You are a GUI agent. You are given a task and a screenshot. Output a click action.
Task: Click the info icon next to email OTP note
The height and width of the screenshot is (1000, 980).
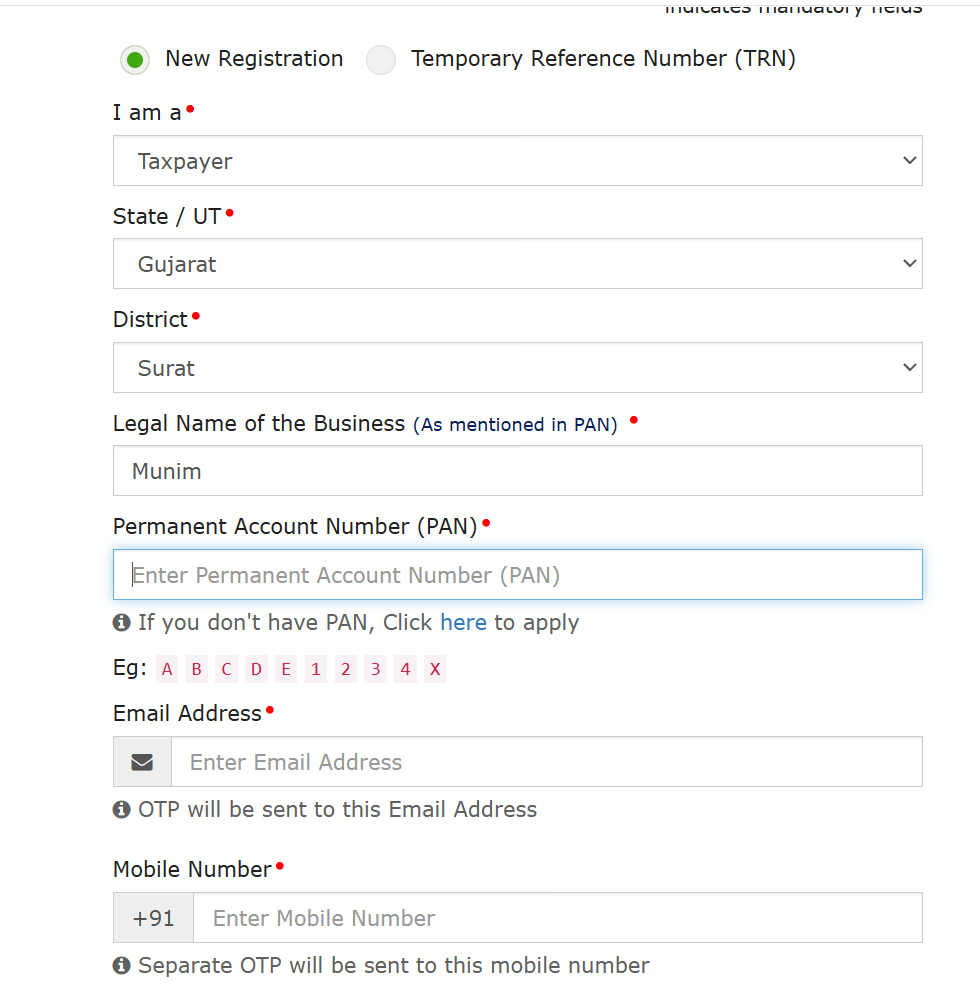tap(122, 809)
